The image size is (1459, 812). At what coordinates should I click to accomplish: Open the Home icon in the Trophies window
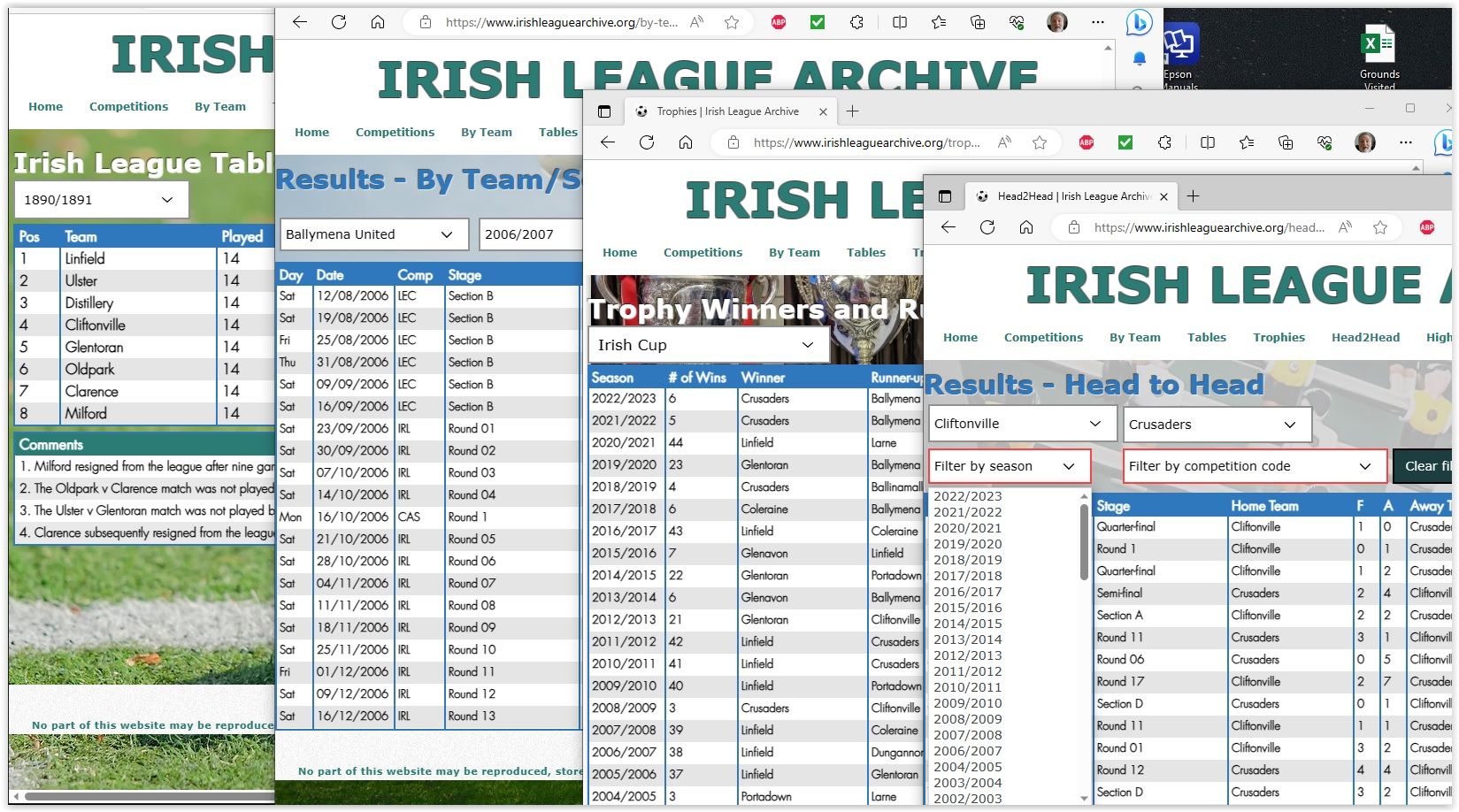[x=686, y=142]
